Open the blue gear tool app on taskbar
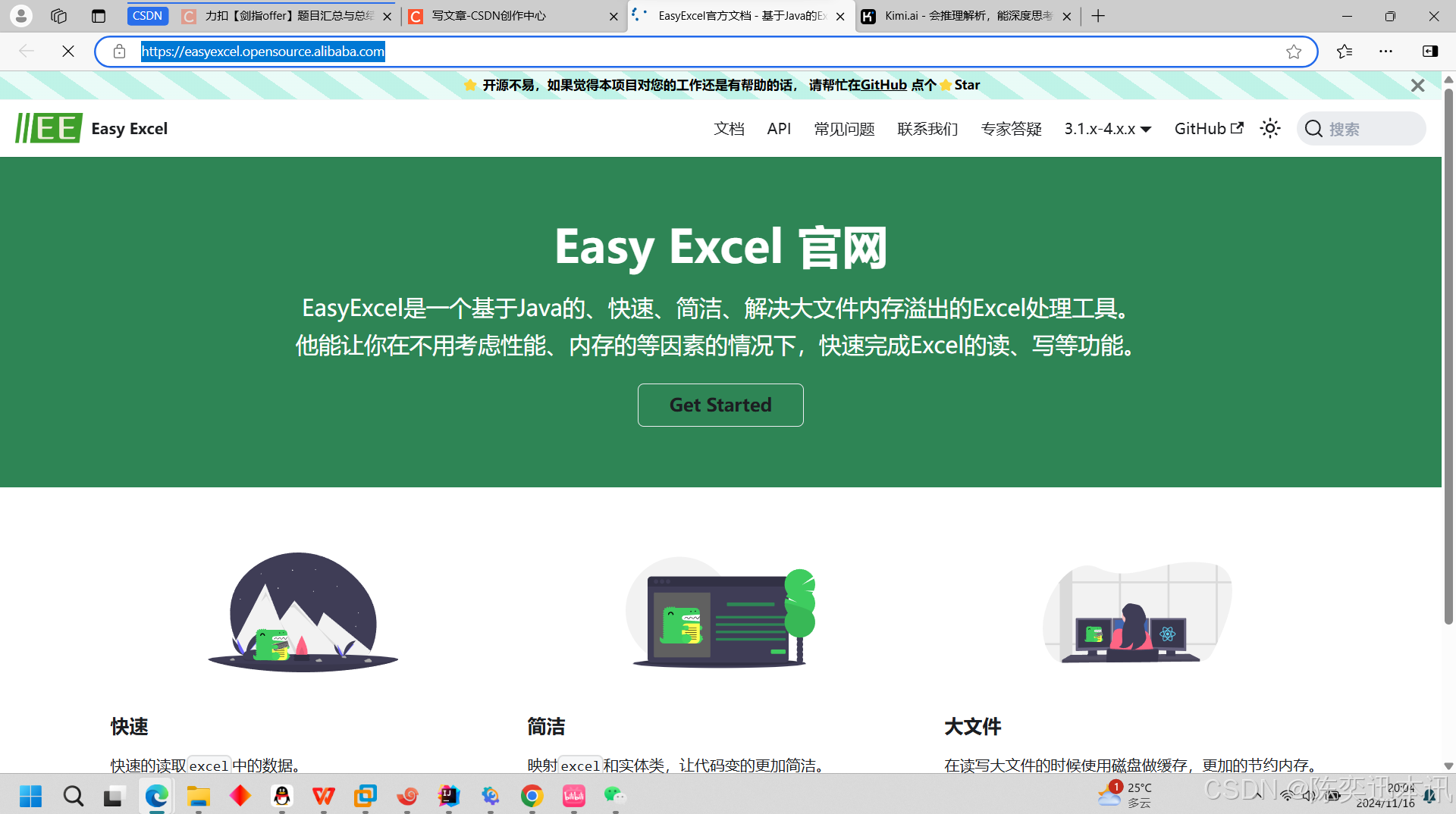This screenshot has height=814, width=1456. tap(491, 796)
